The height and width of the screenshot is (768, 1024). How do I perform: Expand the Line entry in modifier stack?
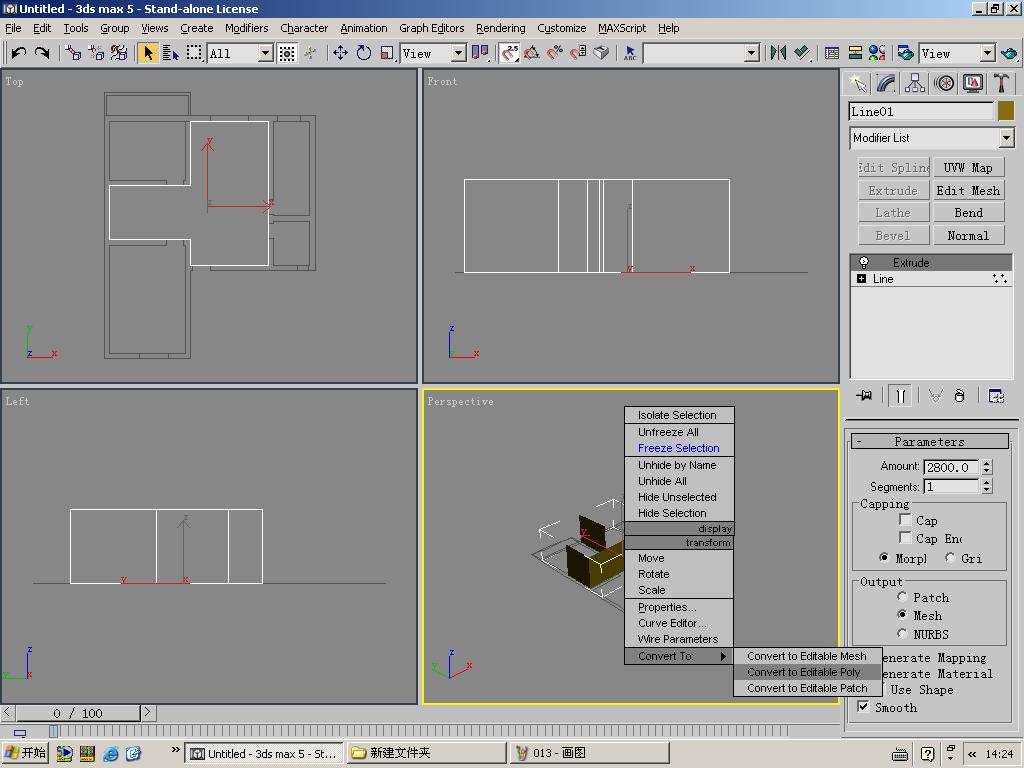click(x=861, y=279)
